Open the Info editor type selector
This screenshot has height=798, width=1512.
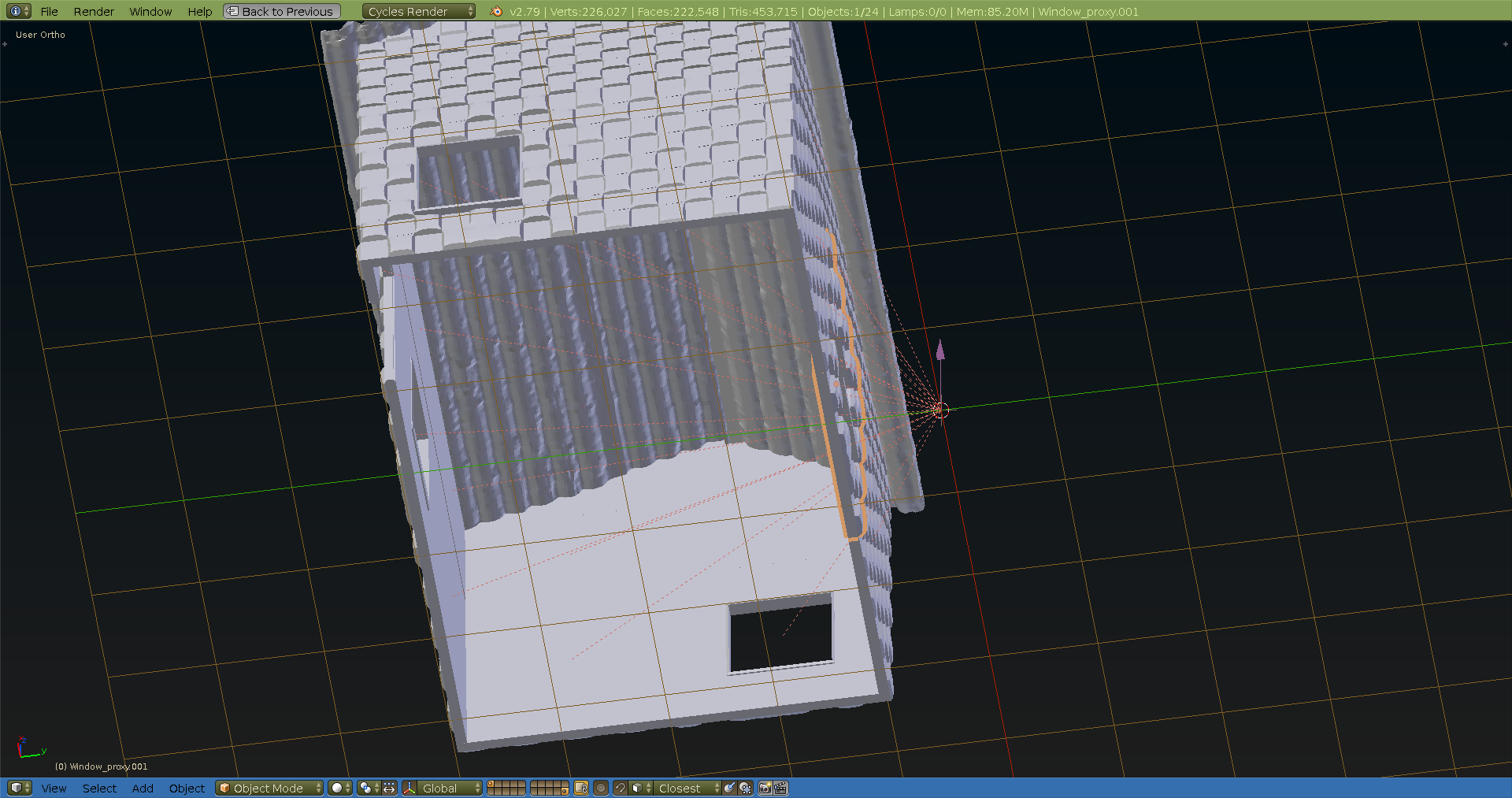click(19, 11)
